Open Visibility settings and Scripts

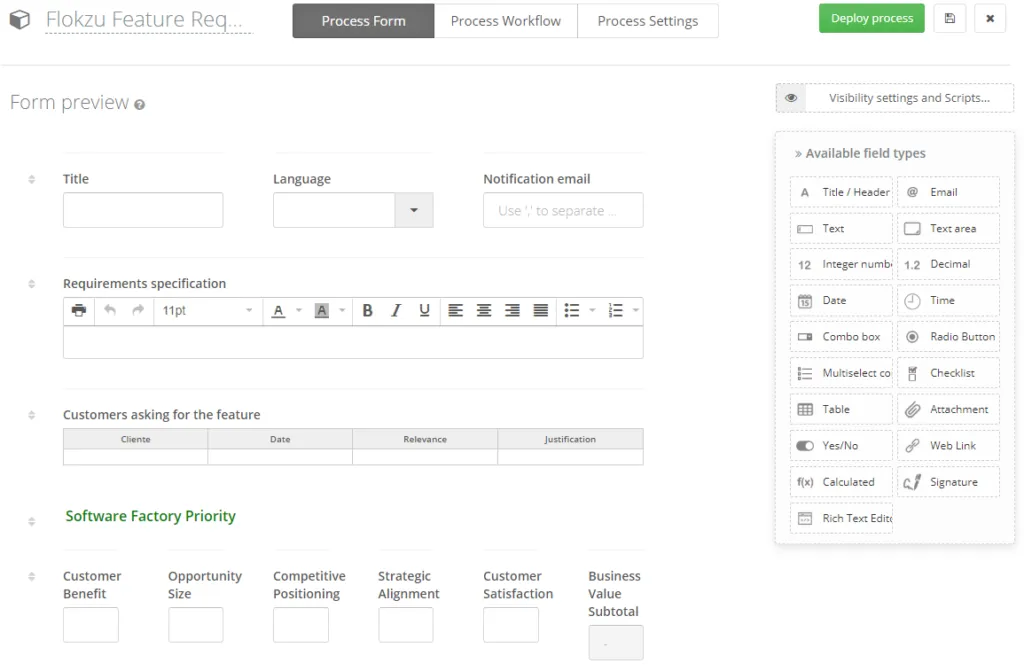click(909, 98)
